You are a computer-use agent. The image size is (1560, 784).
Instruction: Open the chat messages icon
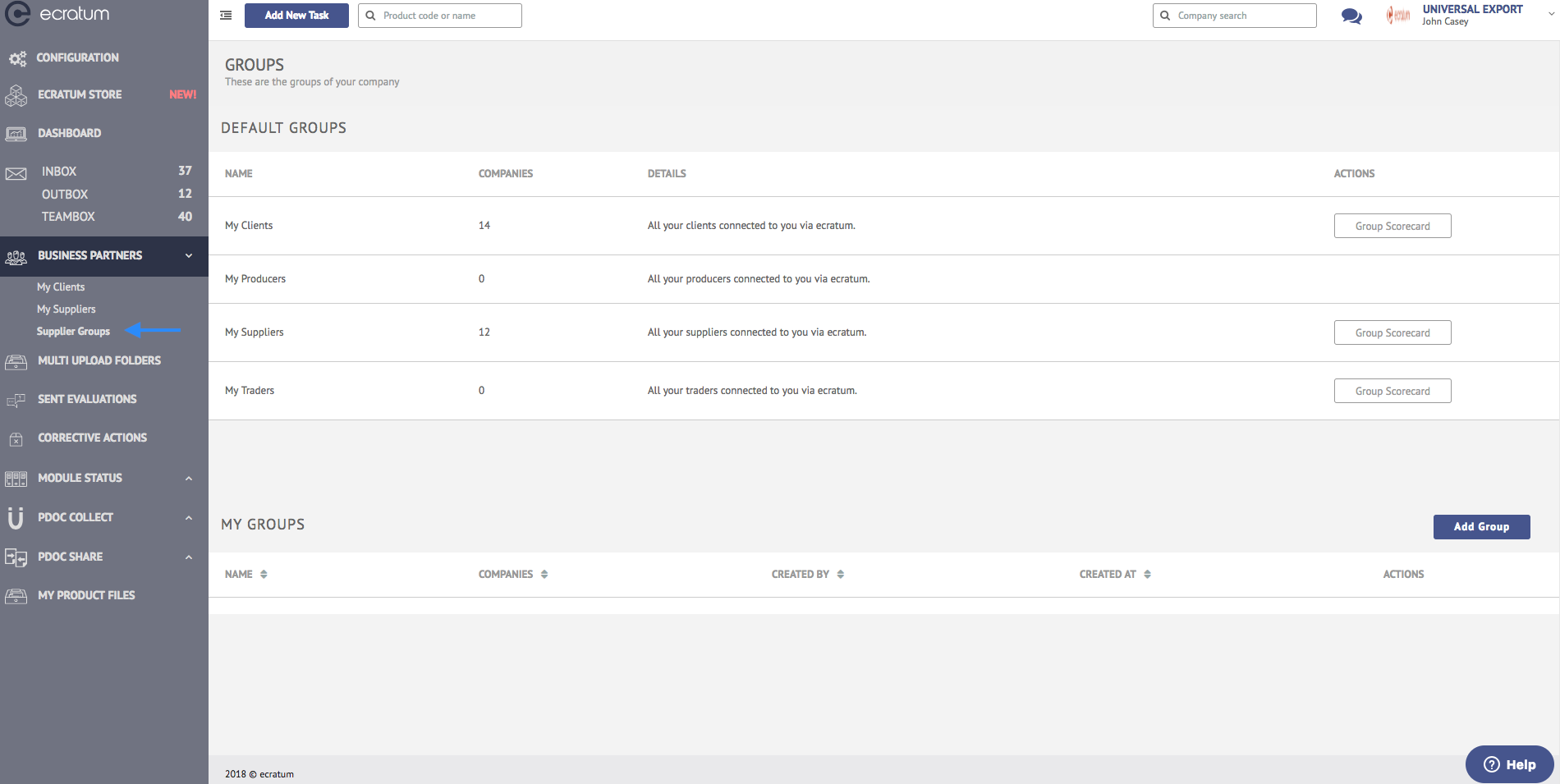click(1351, 16)
